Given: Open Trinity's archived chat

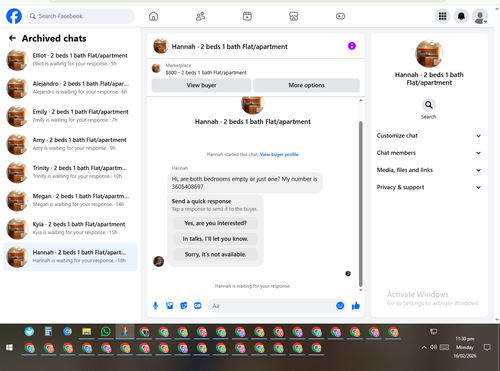Looking at the screenshot, I should point(70,172).
